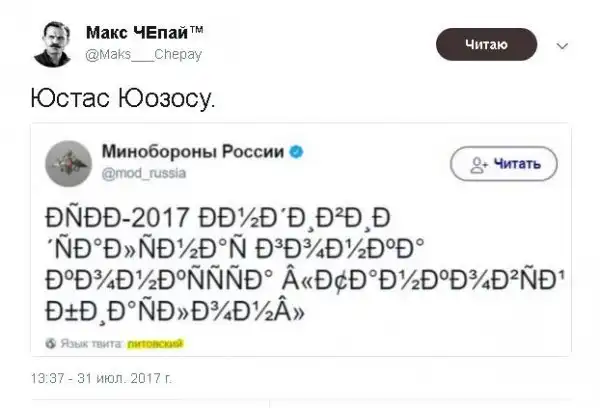Image resolution: width=600 pixels, height=408 pixels.
Task: Click Макс ЧЕпай profile avatar
Action: [52, 43]
